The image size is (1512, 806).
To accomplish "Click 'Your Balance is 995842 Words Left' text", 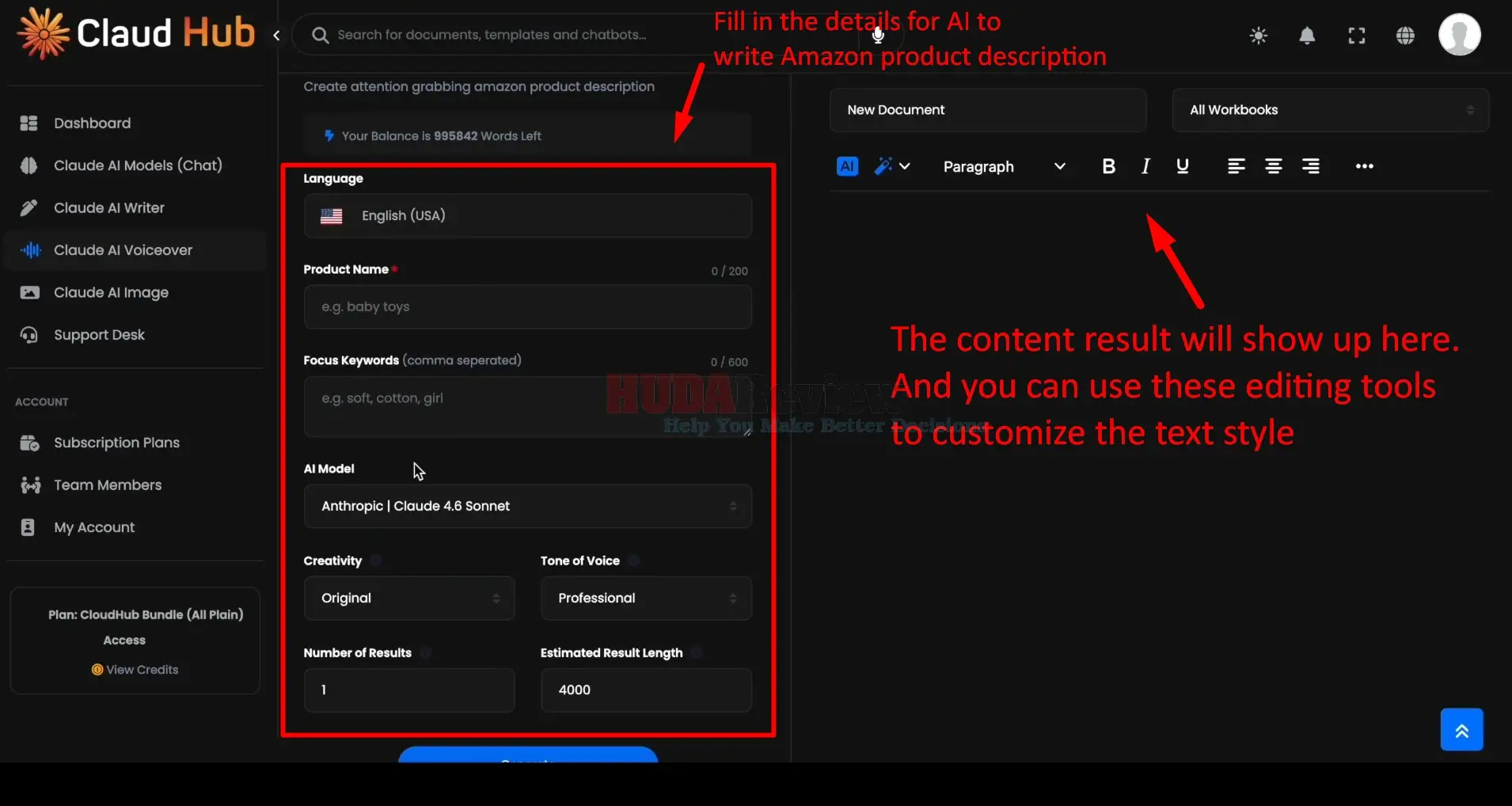I will coord(442,136).
